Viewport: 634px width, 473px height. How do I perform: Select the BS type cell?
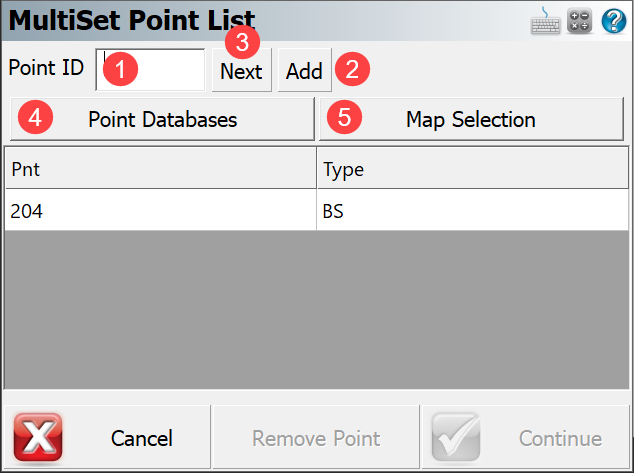pos(473,211)
